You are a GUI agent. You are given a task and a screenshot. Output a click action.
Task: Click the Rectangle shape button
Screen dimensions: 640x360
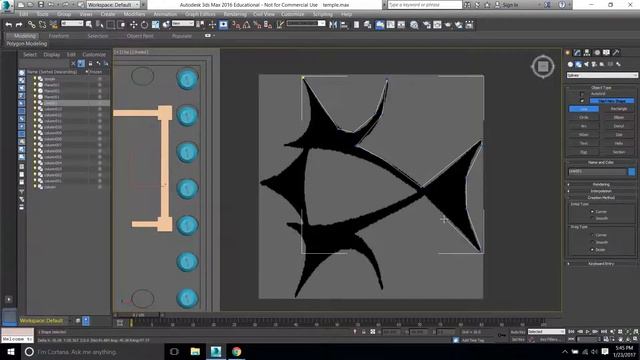point(619,109)
